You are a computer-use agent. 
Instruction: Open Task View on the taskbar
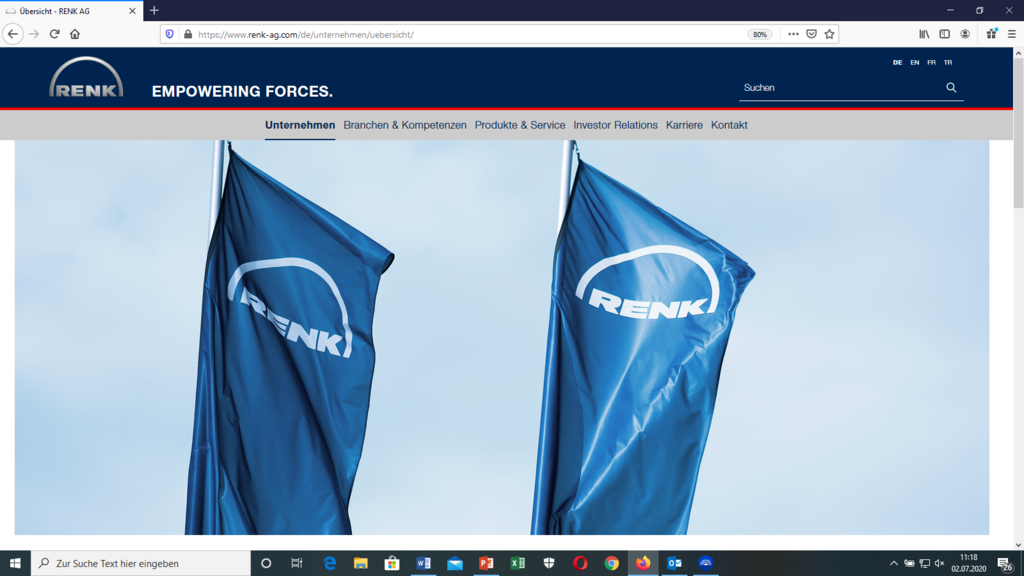pyautogui.click(x=296, y=563)
